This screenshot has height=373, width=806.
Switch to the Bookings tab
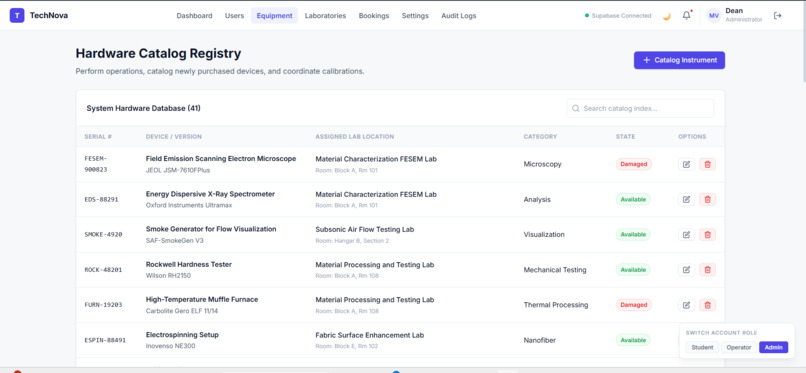(x=374, y=15)
